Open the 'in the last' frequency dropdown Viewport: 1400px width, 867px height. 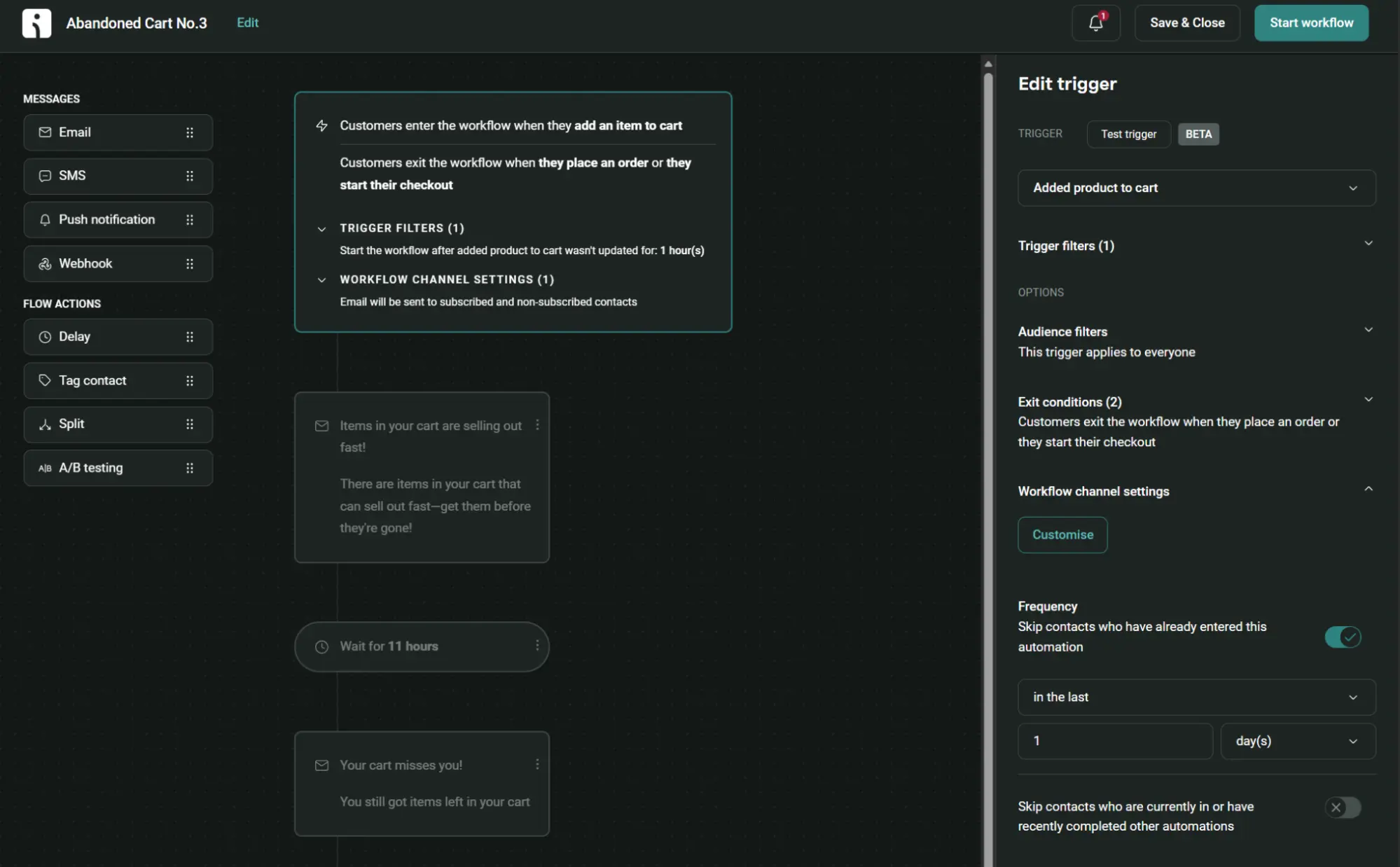1196,698
